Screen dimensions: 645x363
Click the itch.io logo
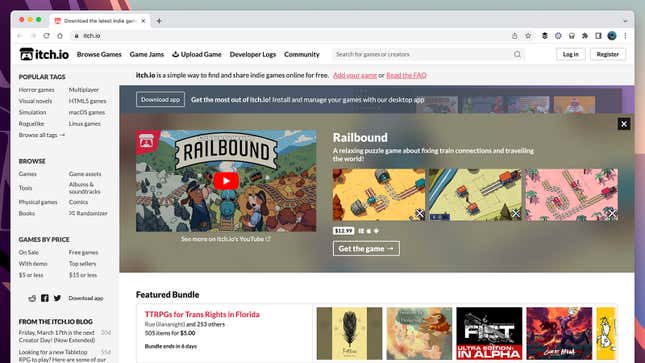pos(44,54)
